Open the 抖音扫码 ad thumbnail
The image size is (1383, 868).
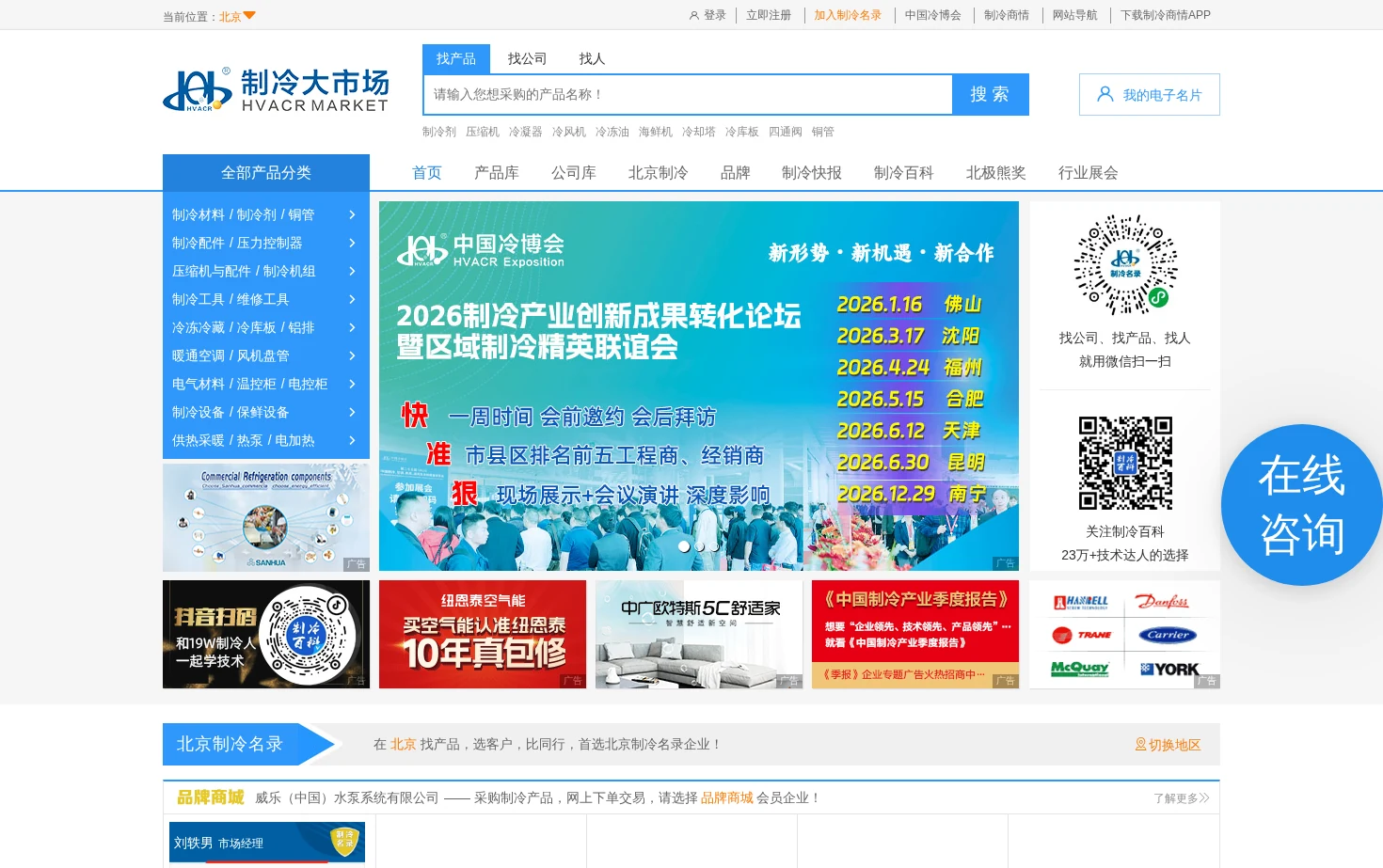266,635
